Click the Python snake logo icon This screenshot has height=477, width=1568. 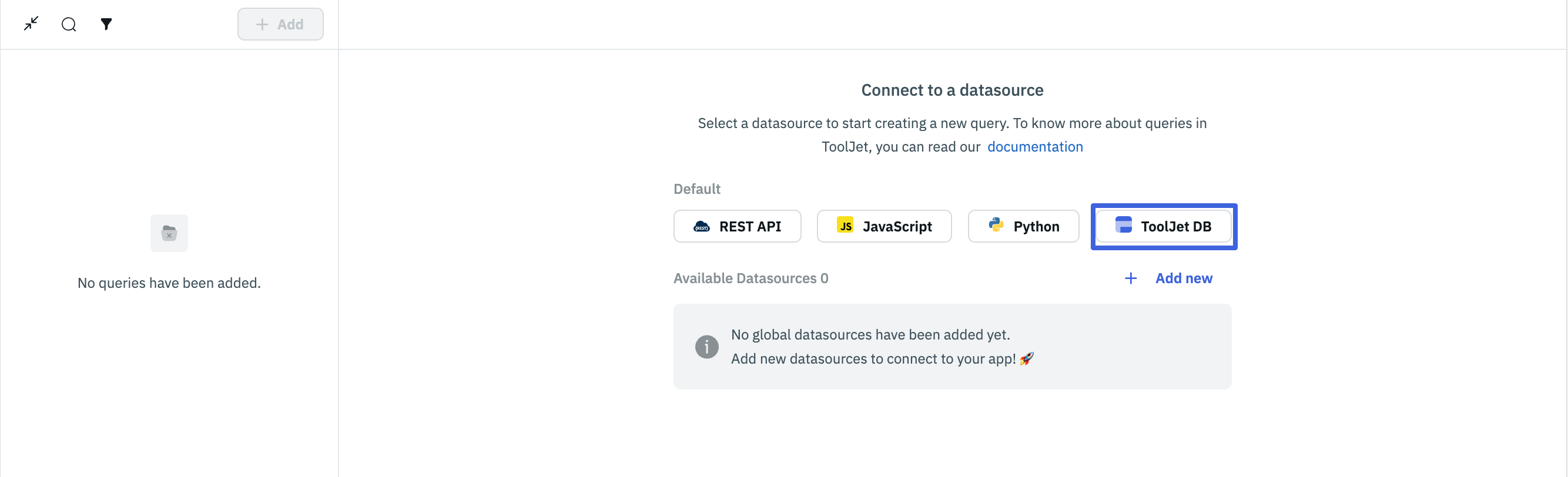[x=996, y=225]
